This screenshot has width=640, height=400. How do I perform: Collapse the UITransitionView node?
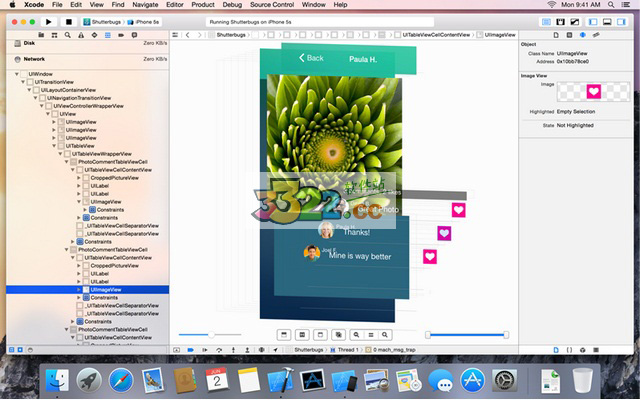point(23,82)
